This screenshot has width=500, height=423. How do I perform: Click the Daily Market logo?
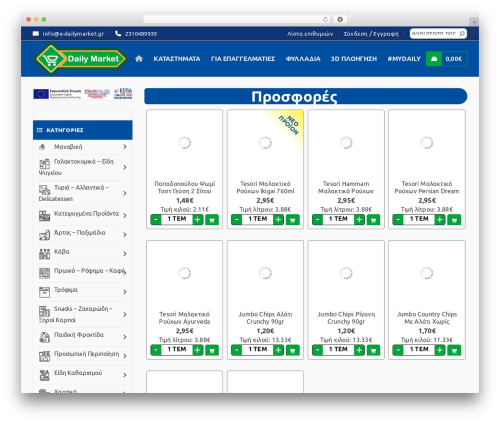point(80,59)
